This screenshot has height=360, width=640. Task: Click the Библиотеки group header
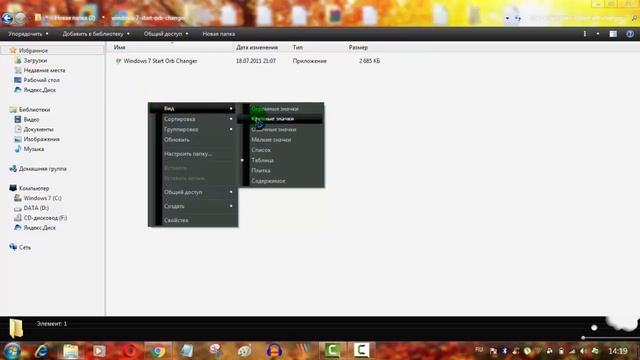(34, 109)
